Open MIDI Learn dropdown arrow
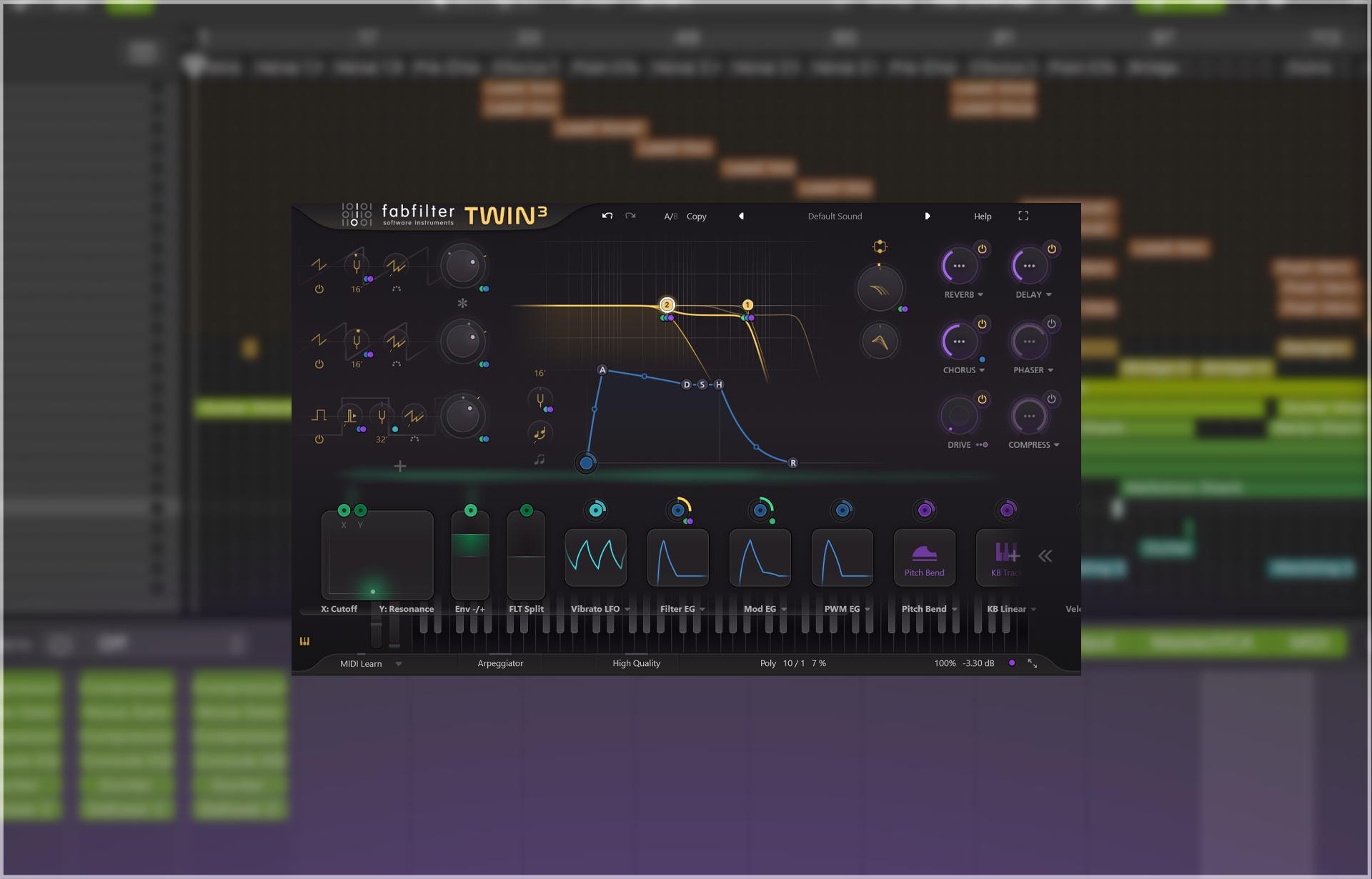 point(399,664)
